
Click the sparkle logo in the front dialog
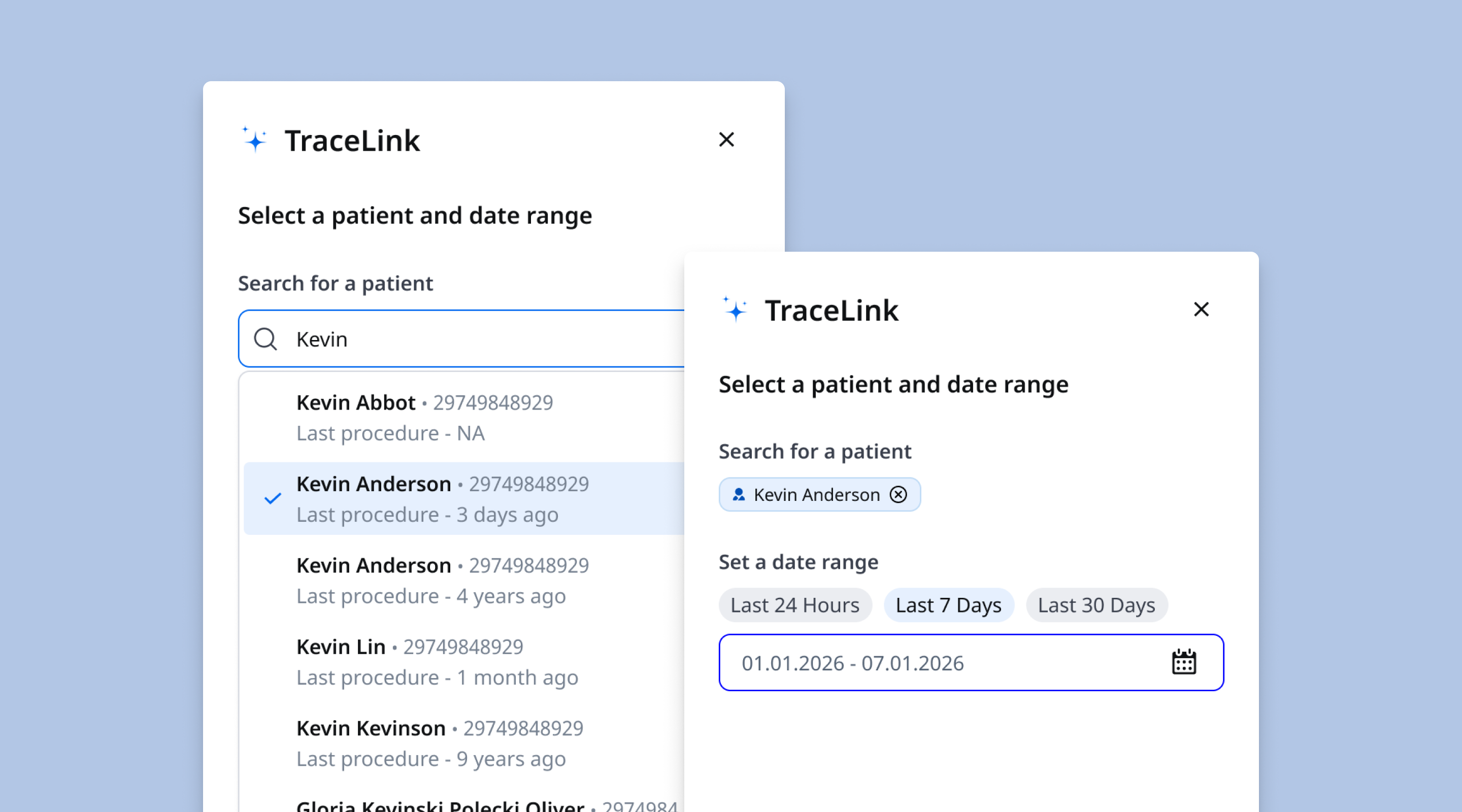pyautogui.click(x=735, y=309)
